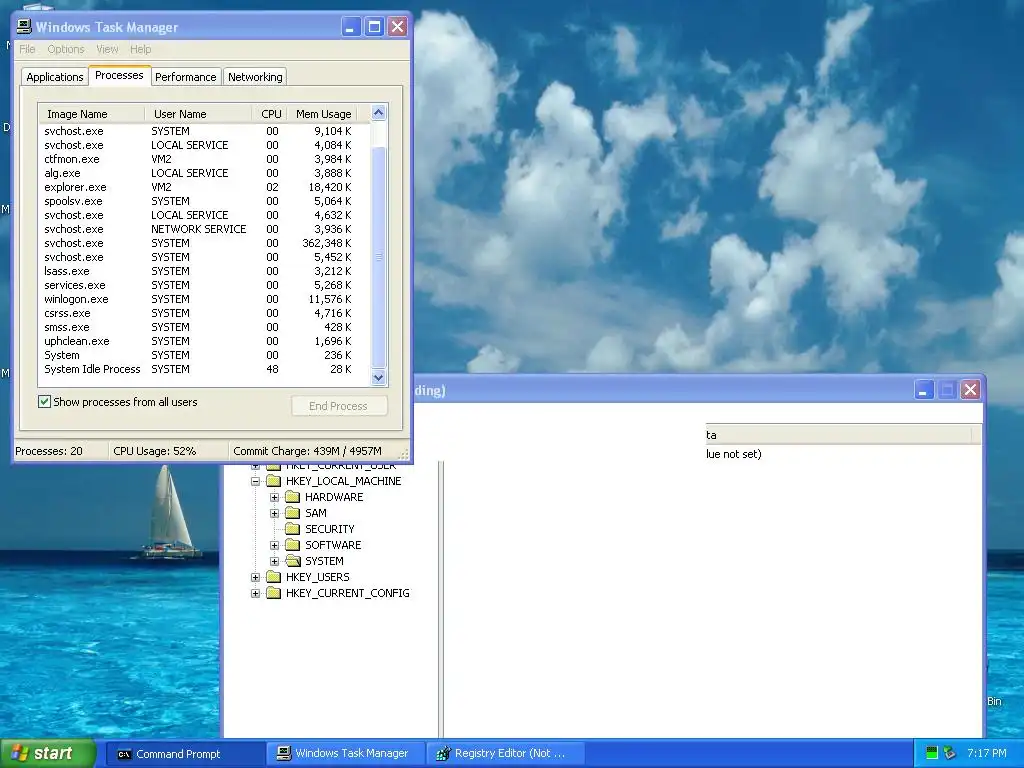The width and height of the screenshot is (1024, 768).
Task: Select the alg.exe process
Action: (x=204, y=173)
